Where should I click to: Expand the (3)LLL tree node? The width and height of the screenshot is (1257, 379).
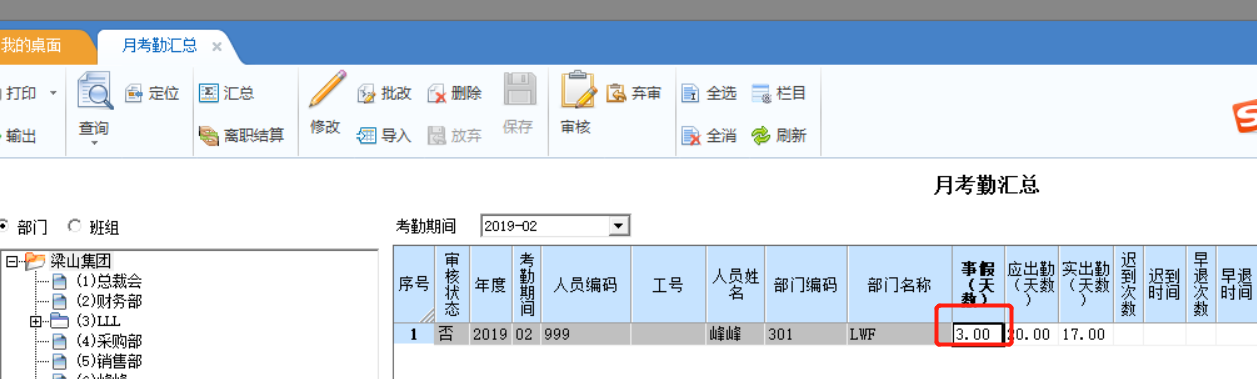36,321
